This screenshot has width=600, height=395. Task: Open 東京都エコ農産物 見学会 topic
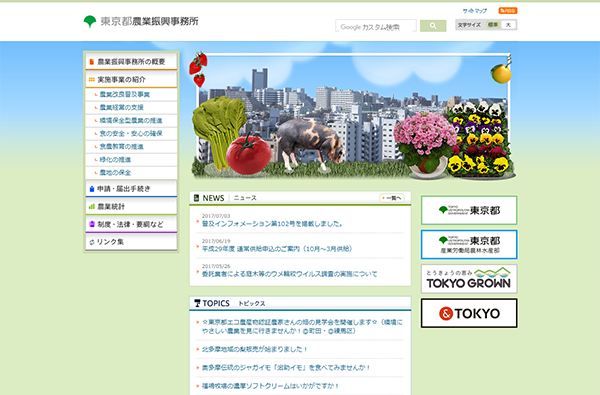tap(302, 326)
